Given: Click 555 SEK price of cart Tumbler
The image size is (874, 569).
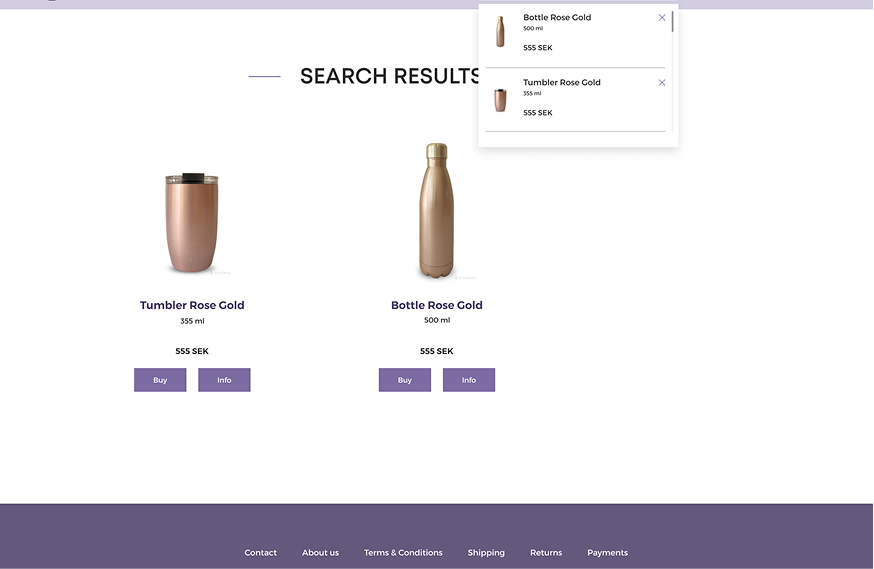Looking at the screenshot, I should click(537, 113).
